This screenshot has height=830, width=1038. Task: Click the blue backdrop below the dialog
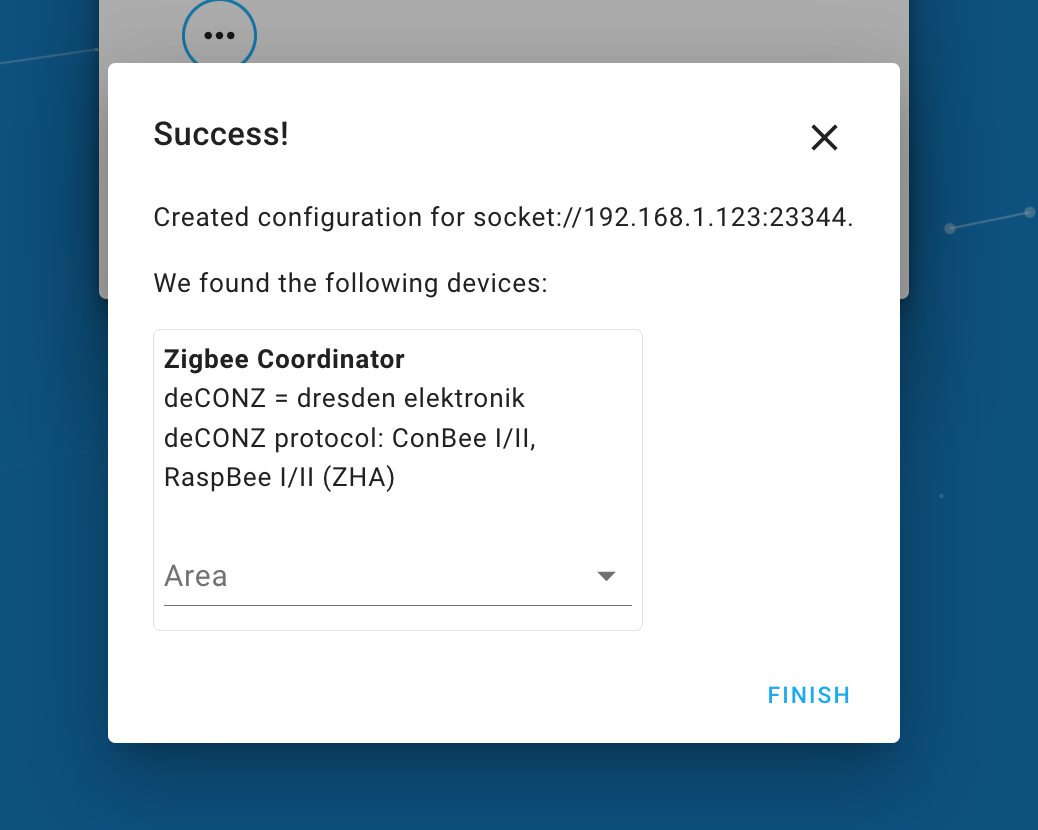pos(503,788)
